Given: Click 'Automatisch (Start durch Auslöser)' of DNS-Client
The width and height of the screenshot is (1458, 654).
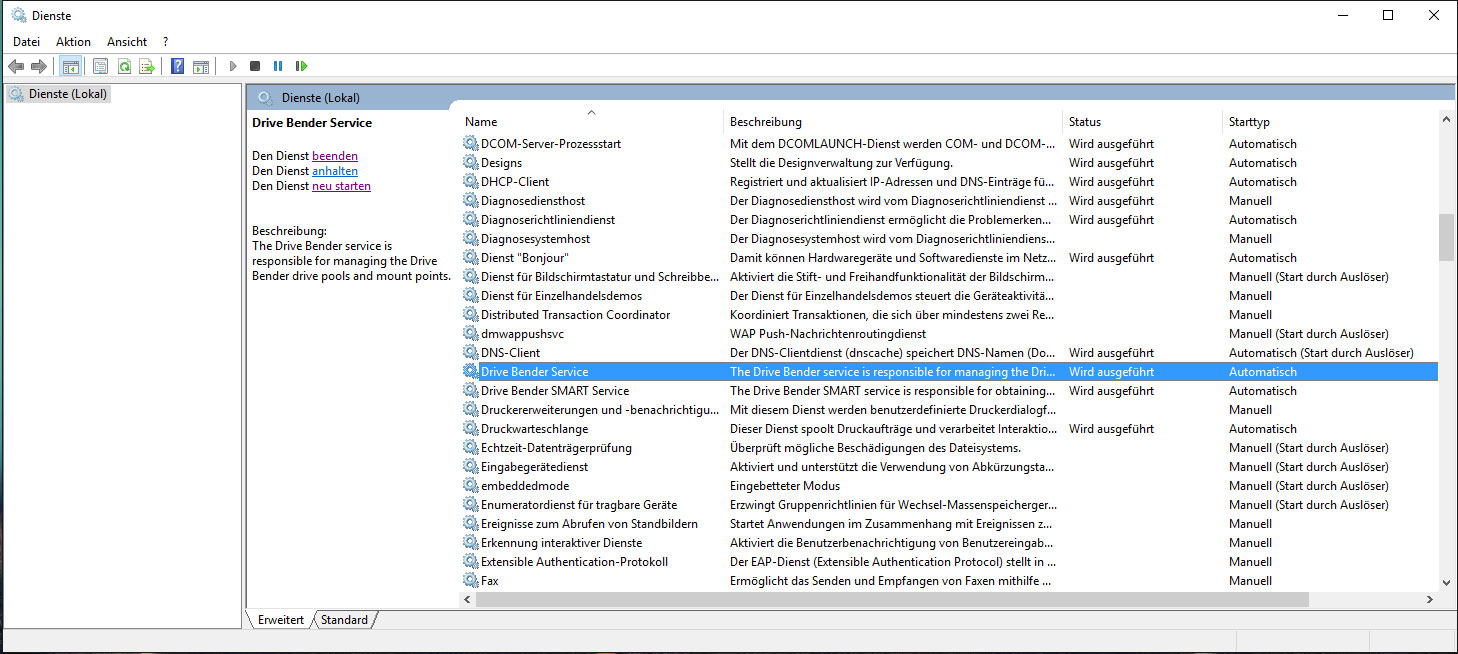Looking at the screenshot, I should point(1321,352).
